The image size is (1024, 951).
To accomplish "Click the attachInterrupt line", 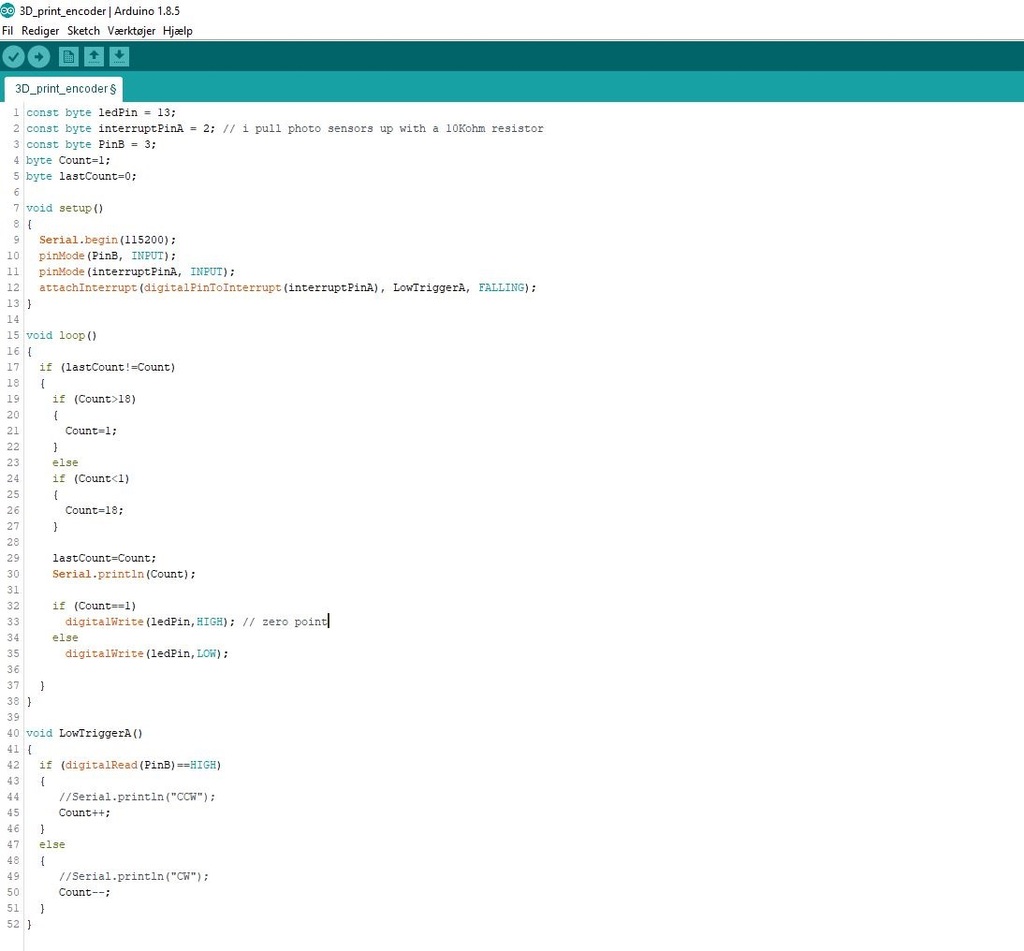I will pyautogui.click(x=288, y=287).
